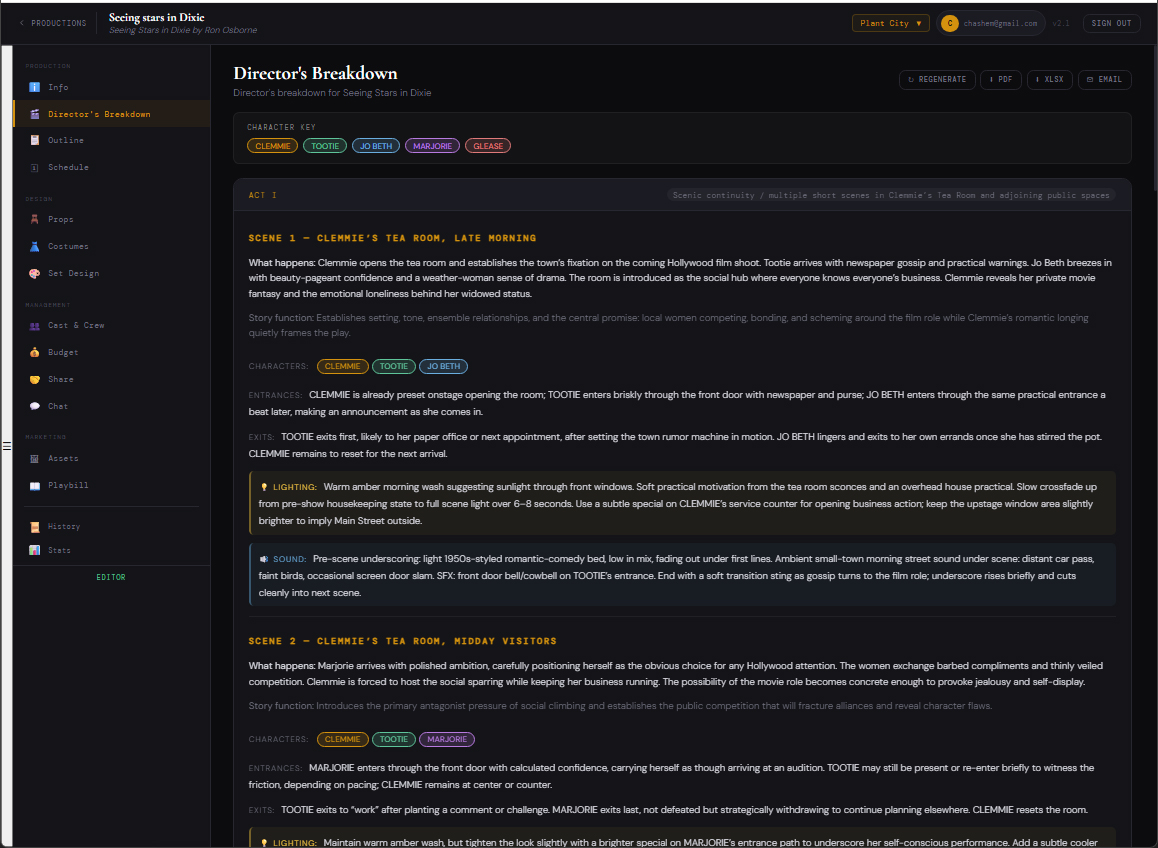The image size is (1158, 848).
Task: Go back to Productions
Action: point(52,24)
